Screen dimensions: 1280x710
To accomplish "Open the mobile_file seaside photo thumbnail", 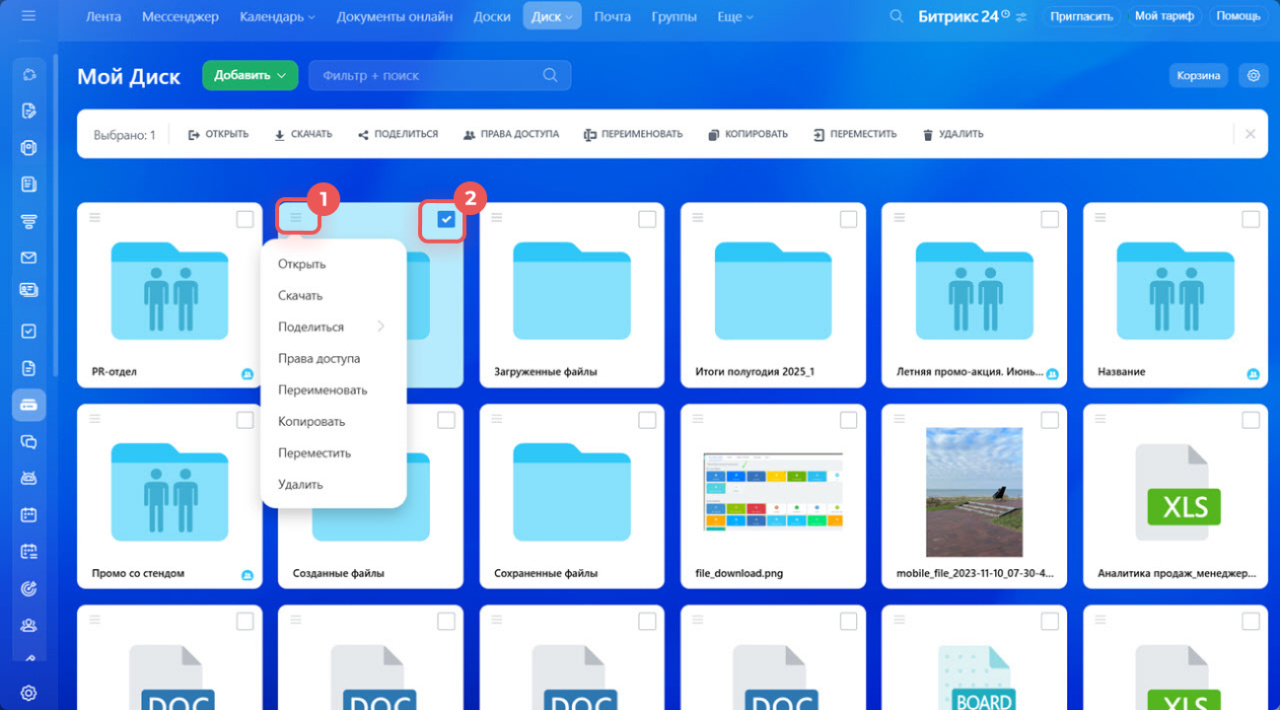I will [x=974, y=491].
